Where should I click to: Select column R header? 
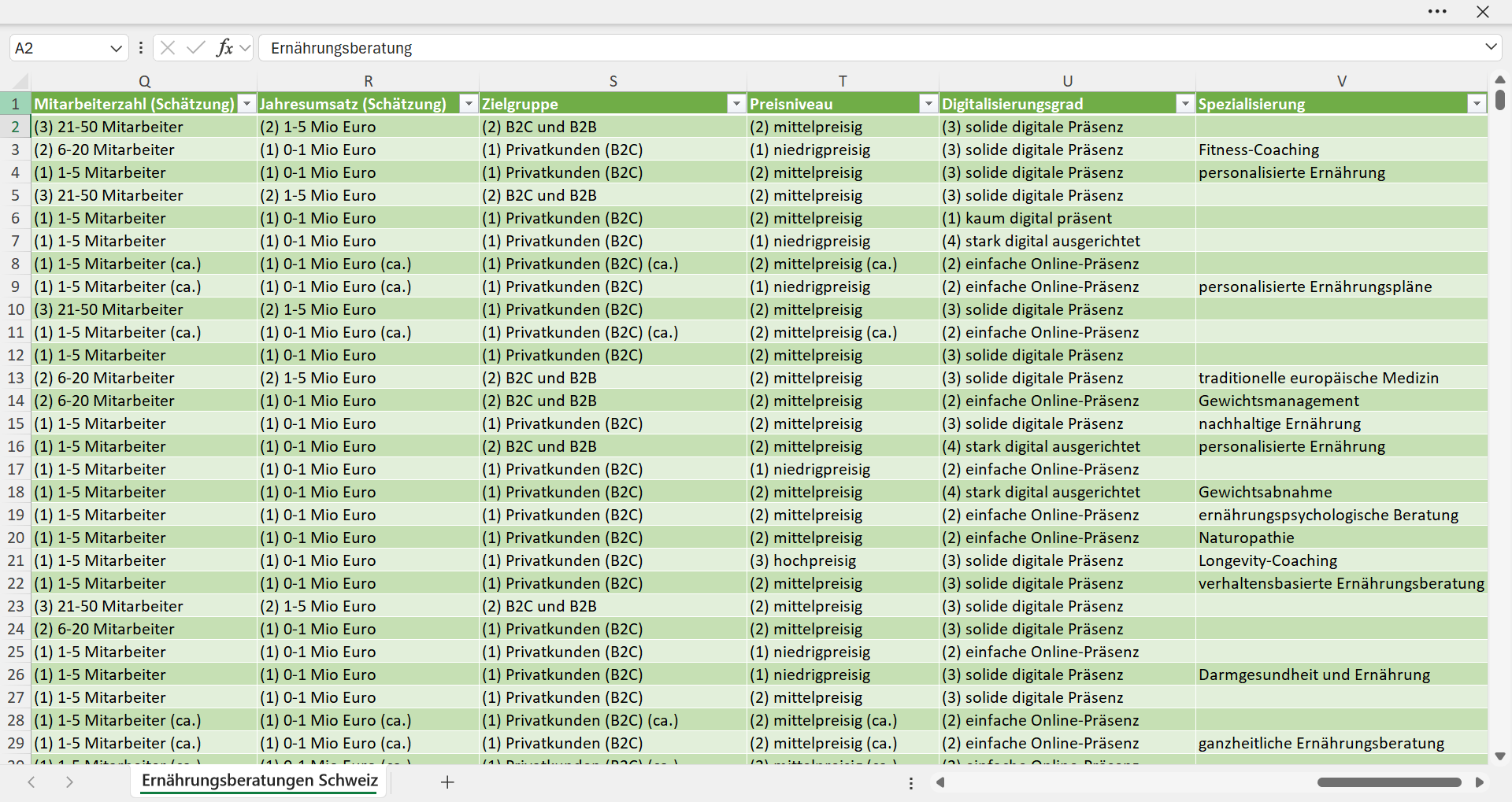[369, 81]
